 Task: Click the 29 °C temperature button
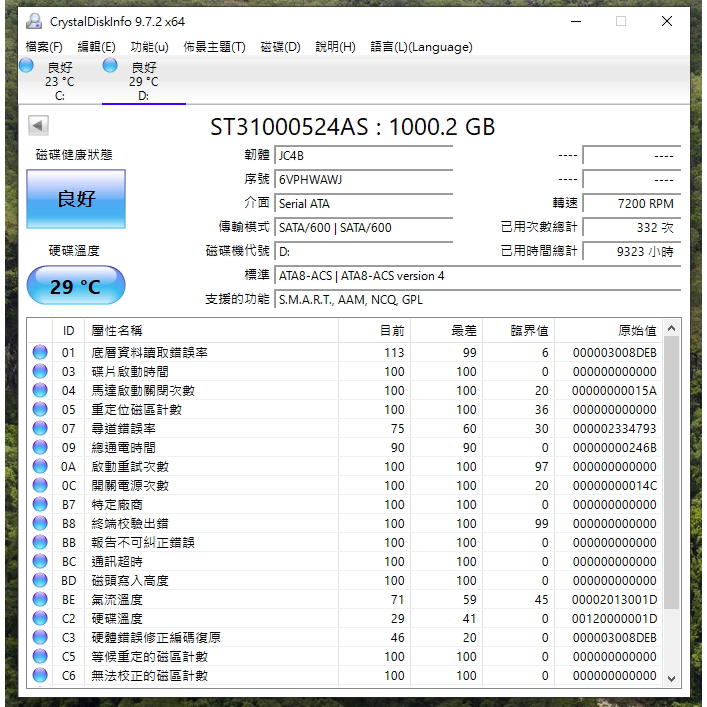coord(76,285)
